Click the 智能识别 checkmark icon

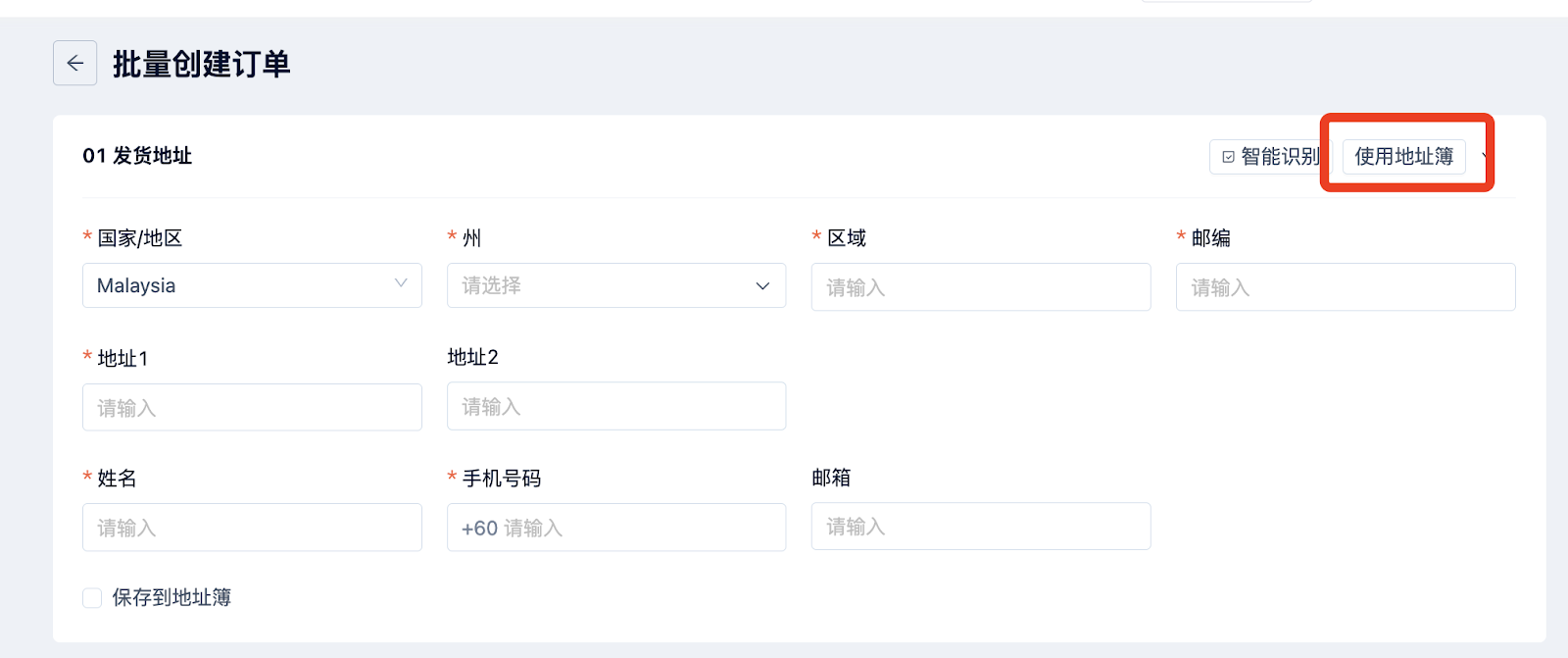[1228, 157]
